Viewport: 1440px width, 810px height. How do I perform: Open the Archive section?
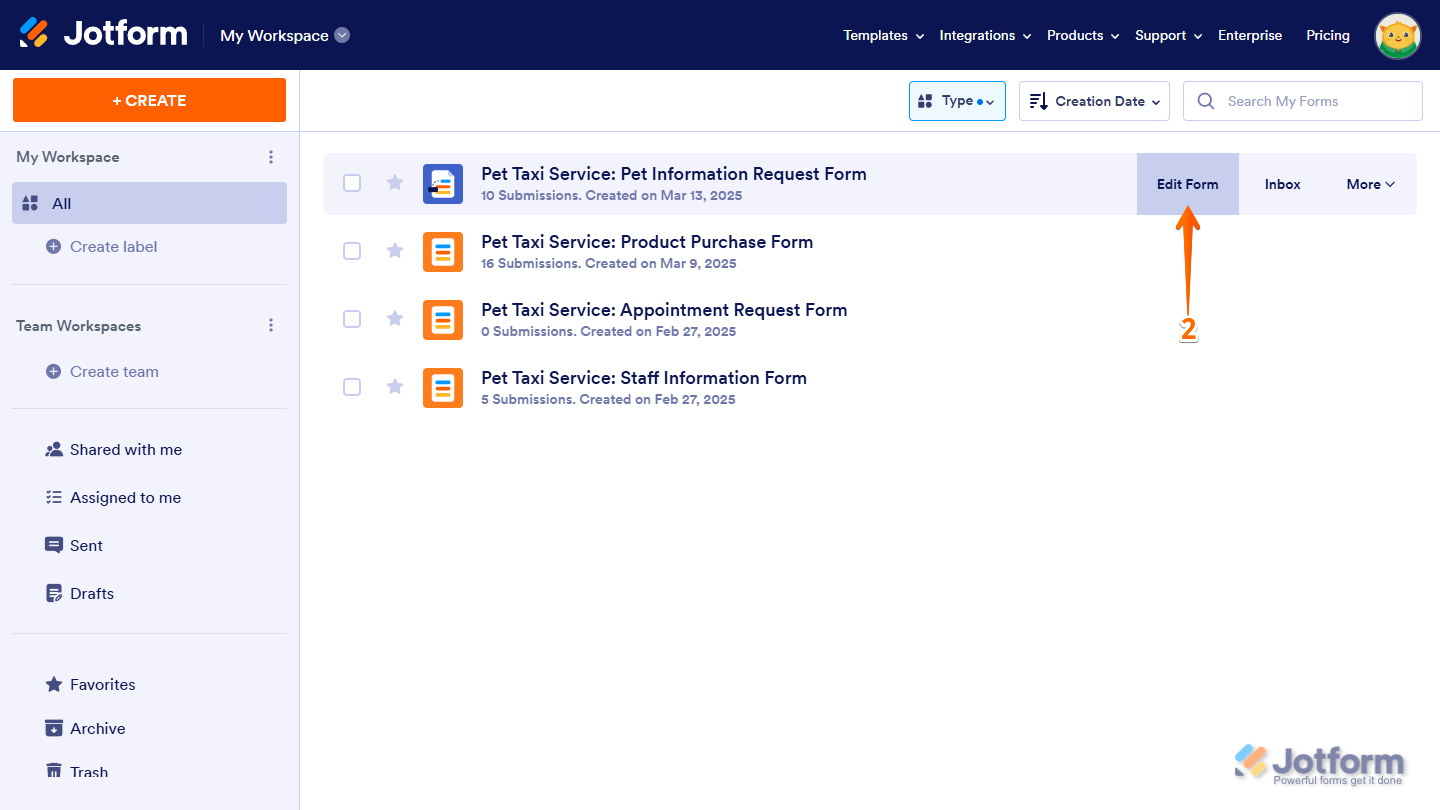[x=98, y=729]
